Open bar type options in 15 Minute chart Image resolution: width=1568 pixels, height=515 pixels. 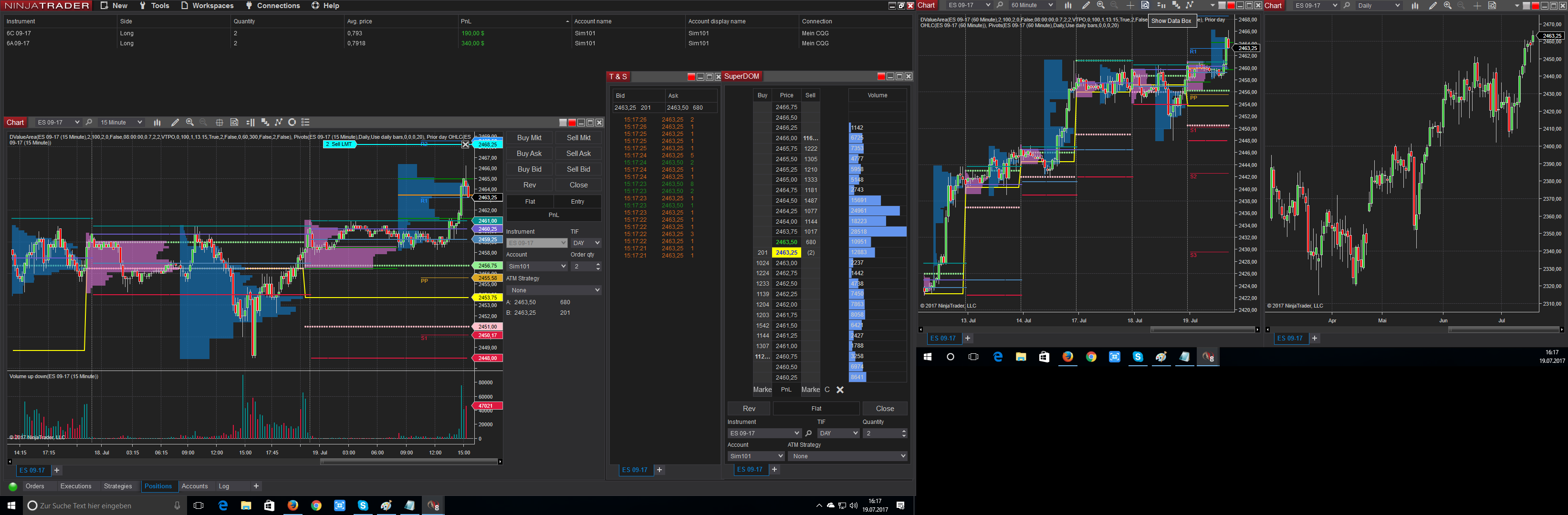(x=157, y=122)
